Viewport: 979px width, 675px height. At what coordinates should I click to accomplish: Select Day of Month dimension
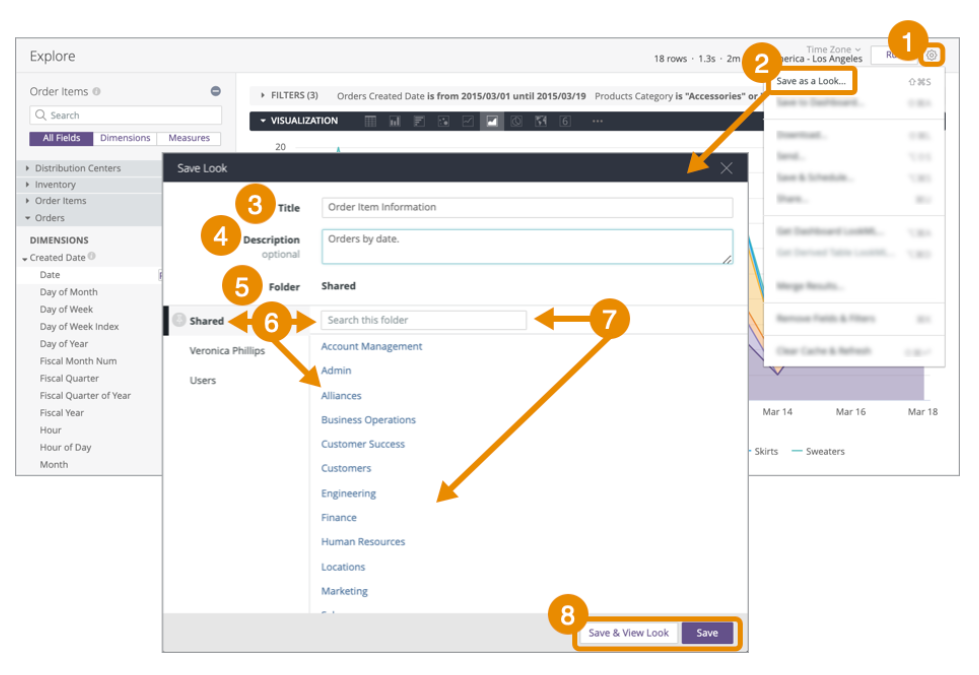(69, 292)
